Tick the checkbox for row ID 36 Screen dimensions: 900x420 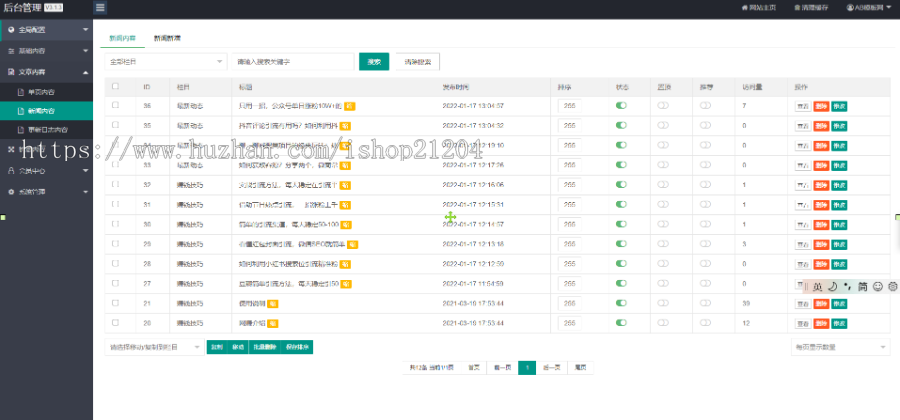115,105
